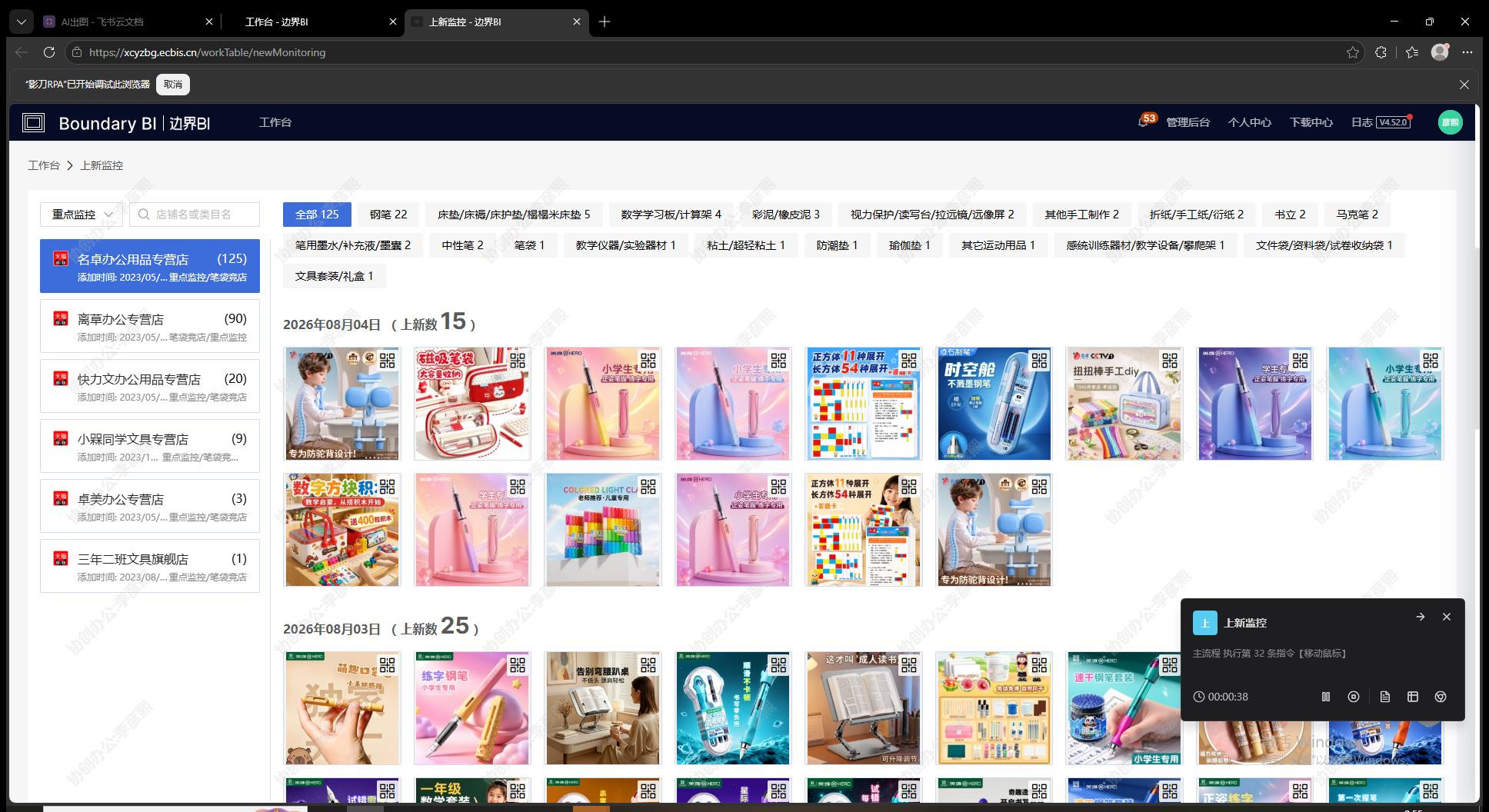Screen dimensions: 1489x812
Task: Go to 管理后台
Action: pyautogui.click(x=1188, y=122)
